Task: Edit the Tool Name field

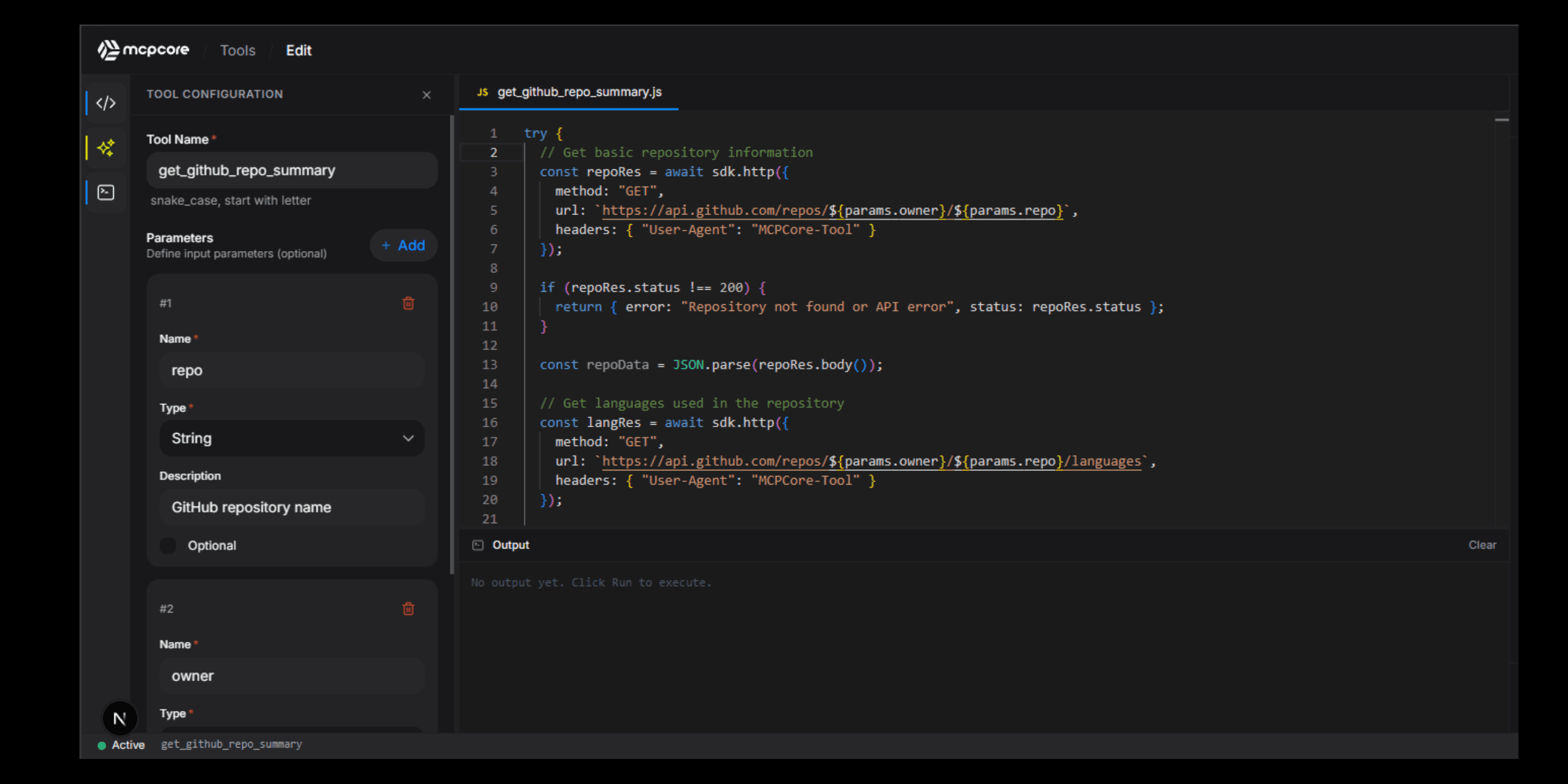Action: coord(292,170)
